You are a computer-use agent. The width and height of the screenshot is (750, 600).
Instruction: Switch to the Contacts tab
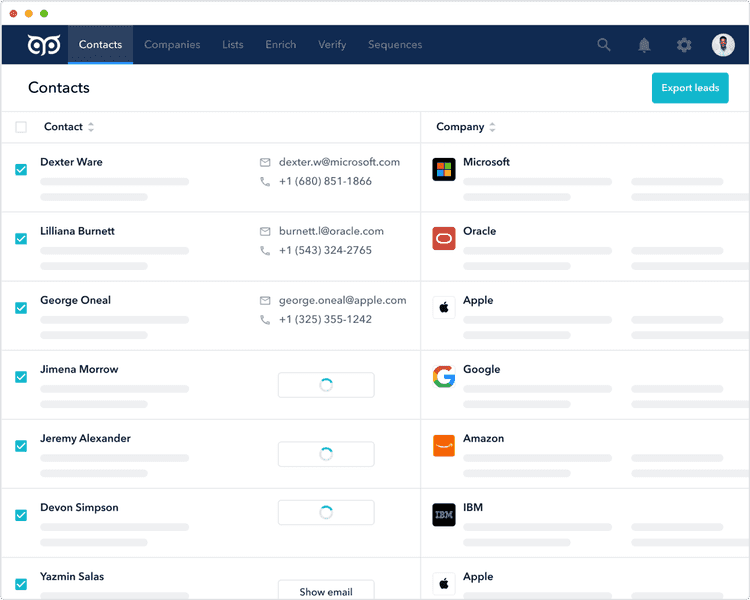[100, 44]
